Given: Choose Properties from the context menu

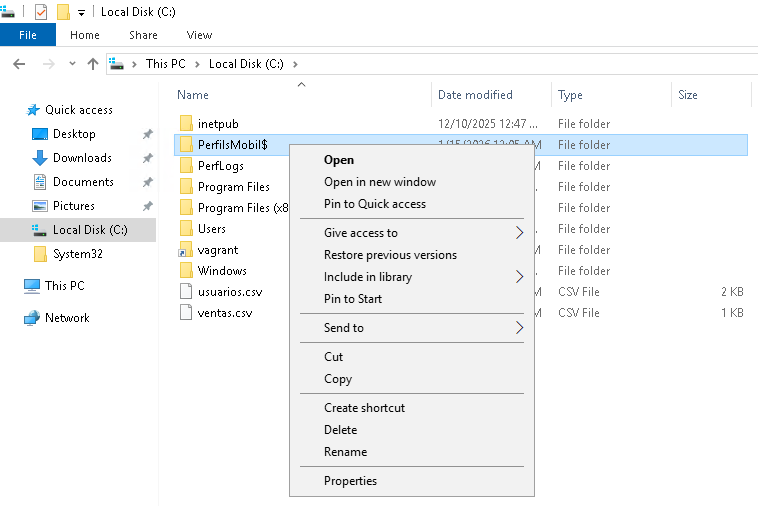Looking at the screenshot, I should pos(350,481).
